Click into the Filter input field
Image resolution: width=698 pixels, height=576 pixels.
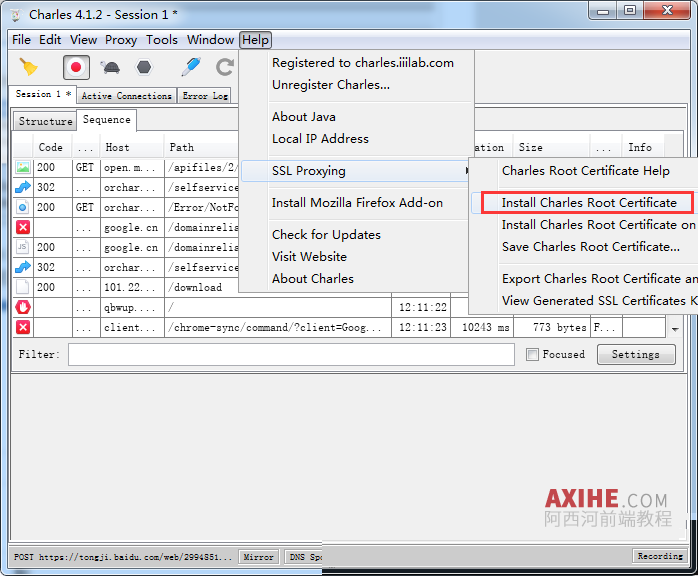click(x=292, y=354)
